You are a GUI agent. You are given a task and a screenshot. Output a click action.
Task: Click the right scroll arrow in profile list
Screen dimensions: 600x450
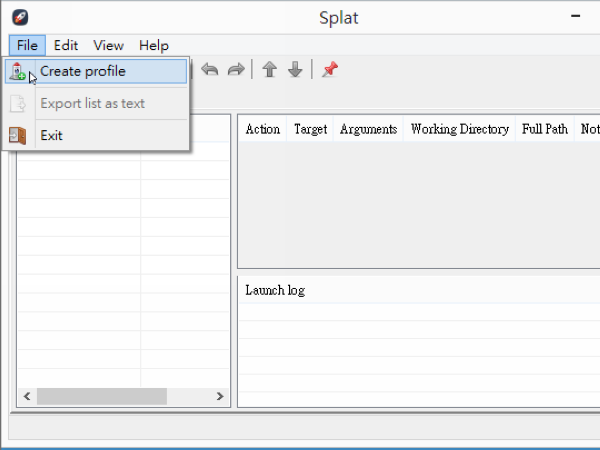pyautogui.click(x=220, y=396)
